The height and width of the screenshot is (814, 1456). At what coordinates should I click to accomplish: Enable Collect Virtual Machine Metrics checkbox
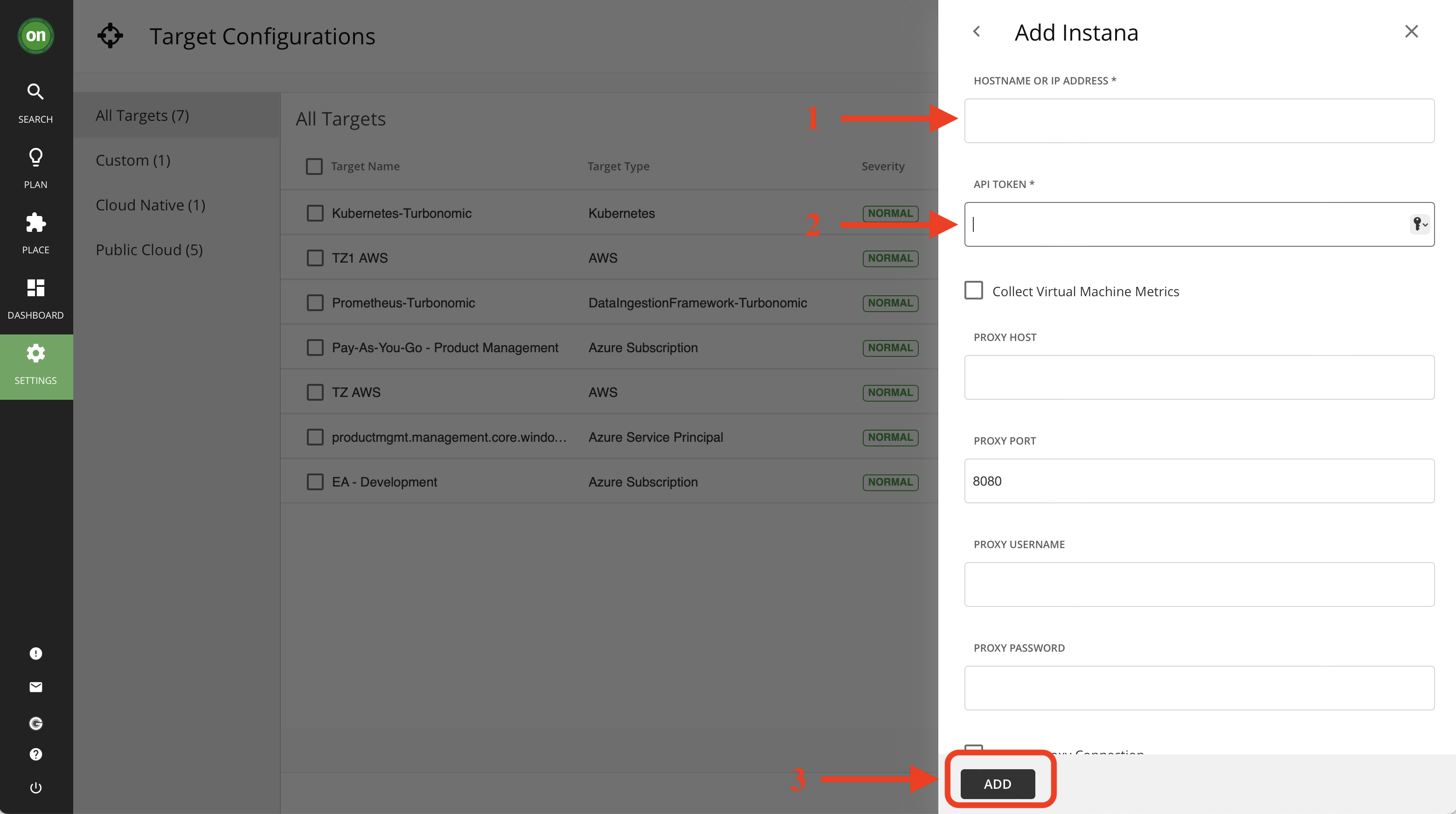(x=973, y=291)
